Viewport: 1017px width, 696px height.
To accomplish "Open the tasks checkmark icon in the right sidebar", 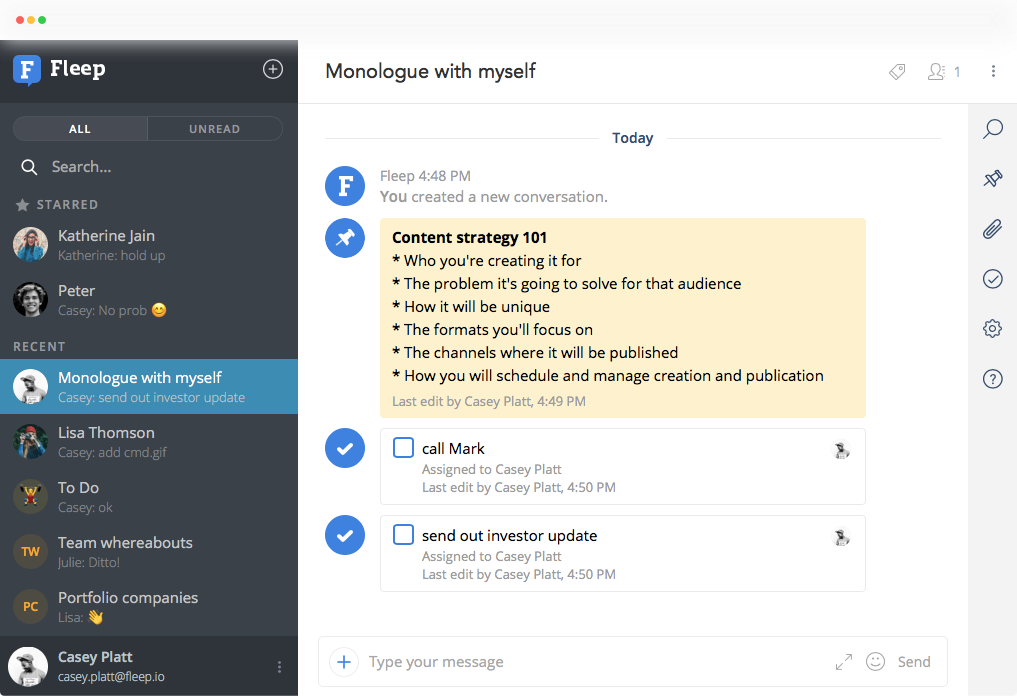I will click(x=992, y=279).
